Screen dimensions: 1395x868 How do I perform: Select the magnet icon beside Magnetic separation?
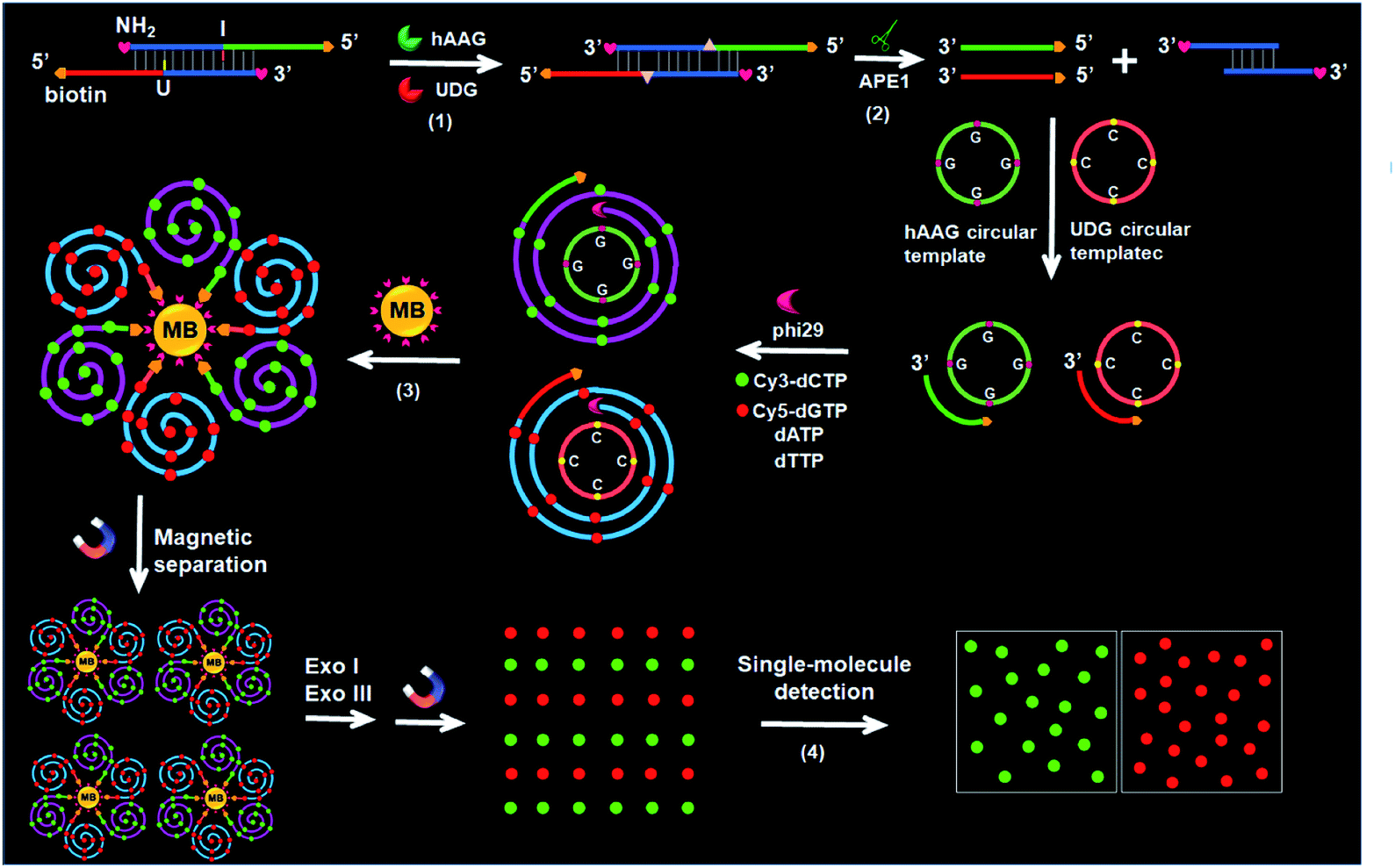(95, 537)
